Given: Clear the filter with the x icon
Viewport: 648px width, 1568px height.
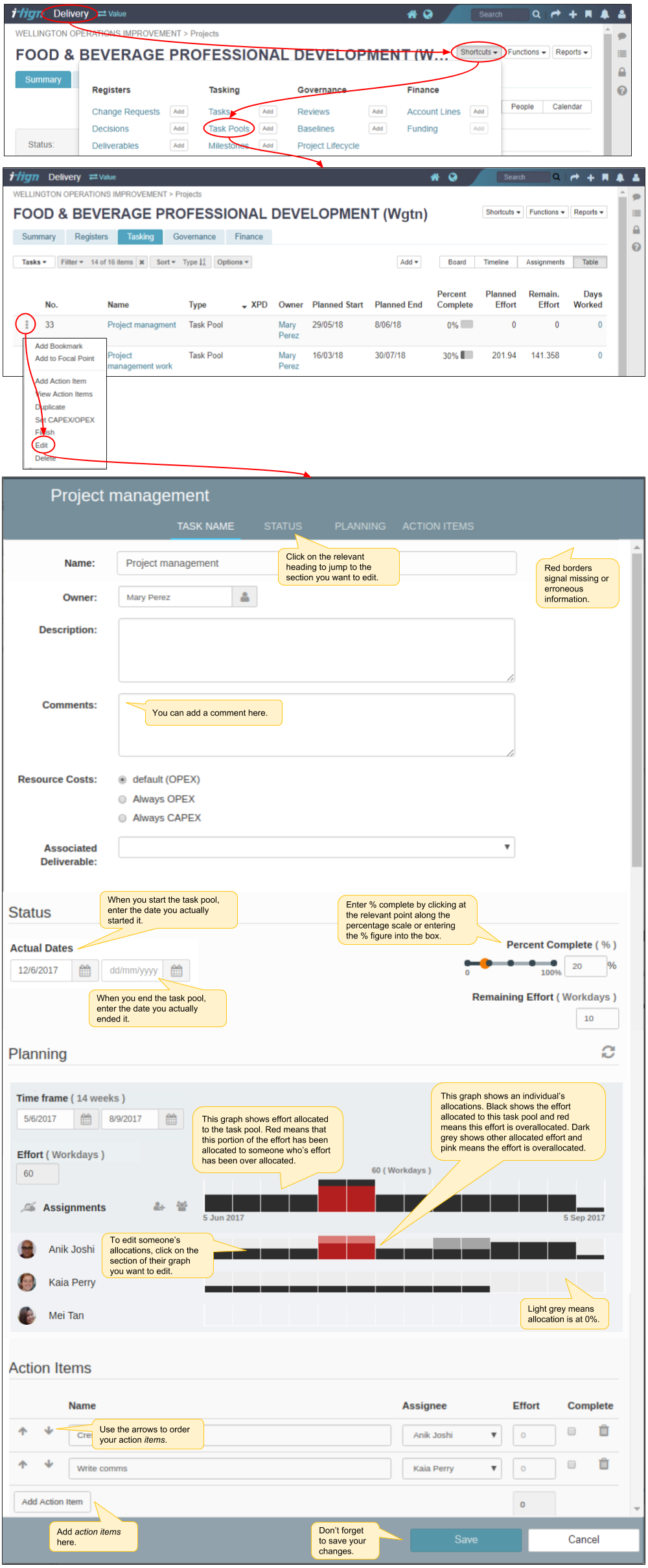Looking at the screenshot, I should (x=142, y=262).
